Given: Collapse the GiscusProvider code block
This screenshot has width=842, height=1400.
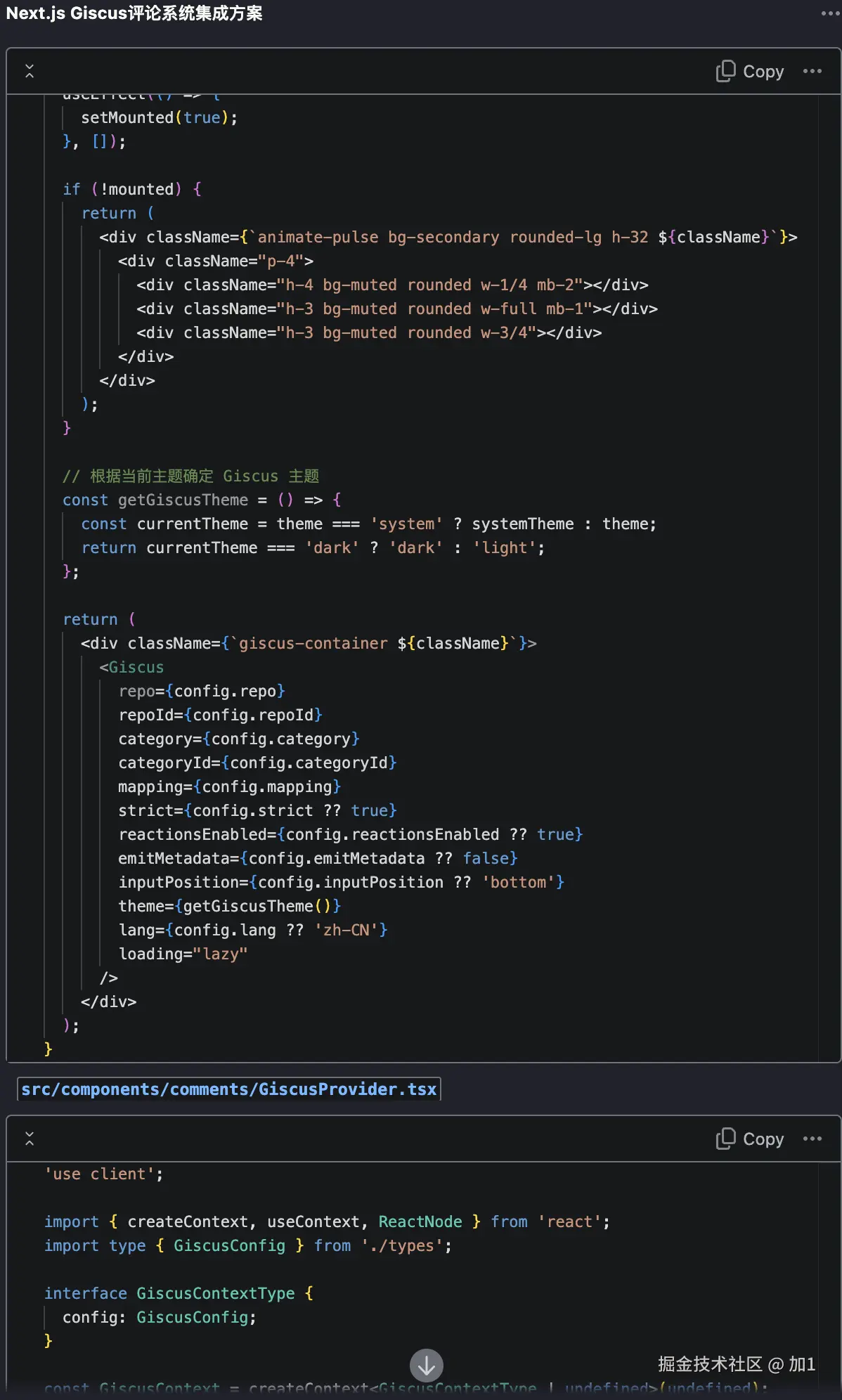Looking at the screenshot, I should coord(30,1139).
